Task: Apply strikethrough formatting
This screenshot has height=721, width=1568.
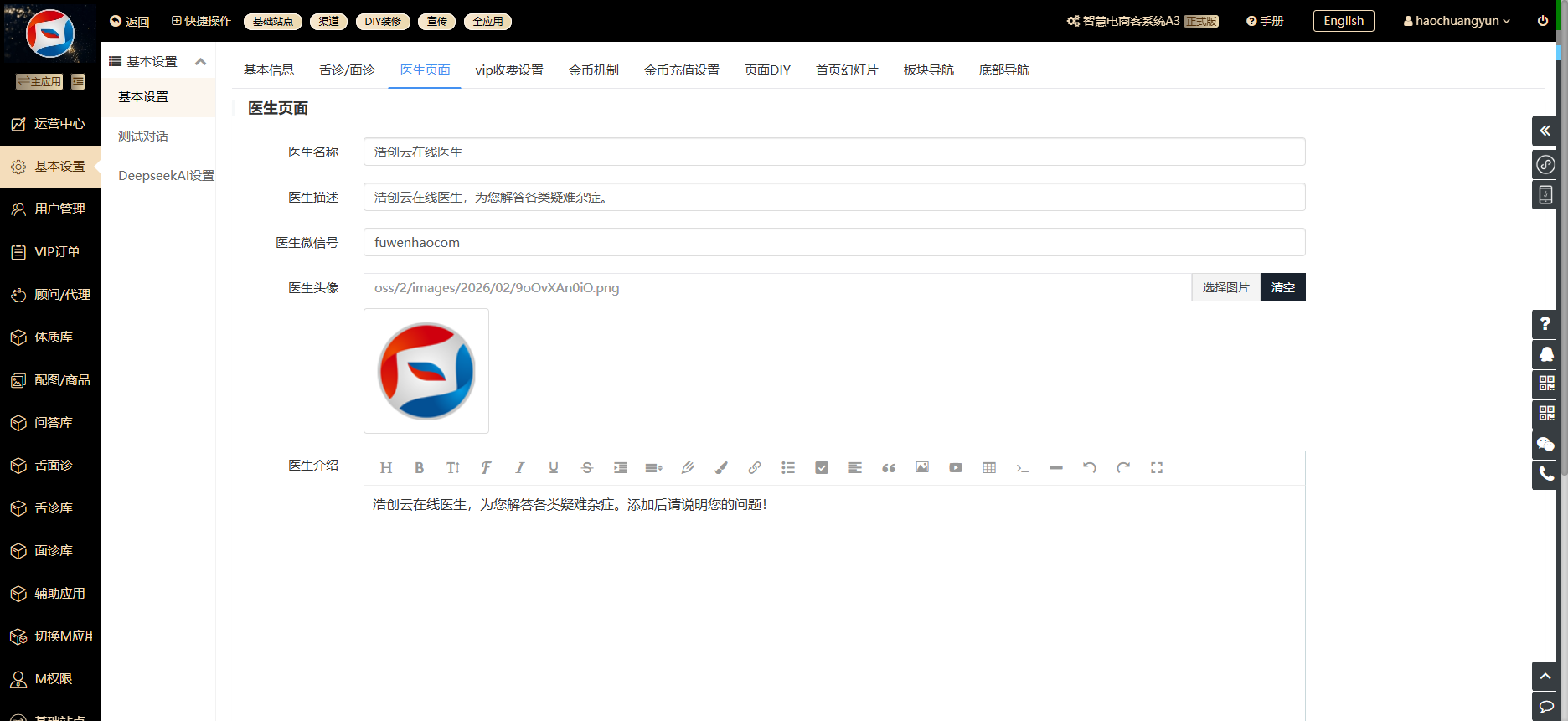Action: [x=587, y=468]
